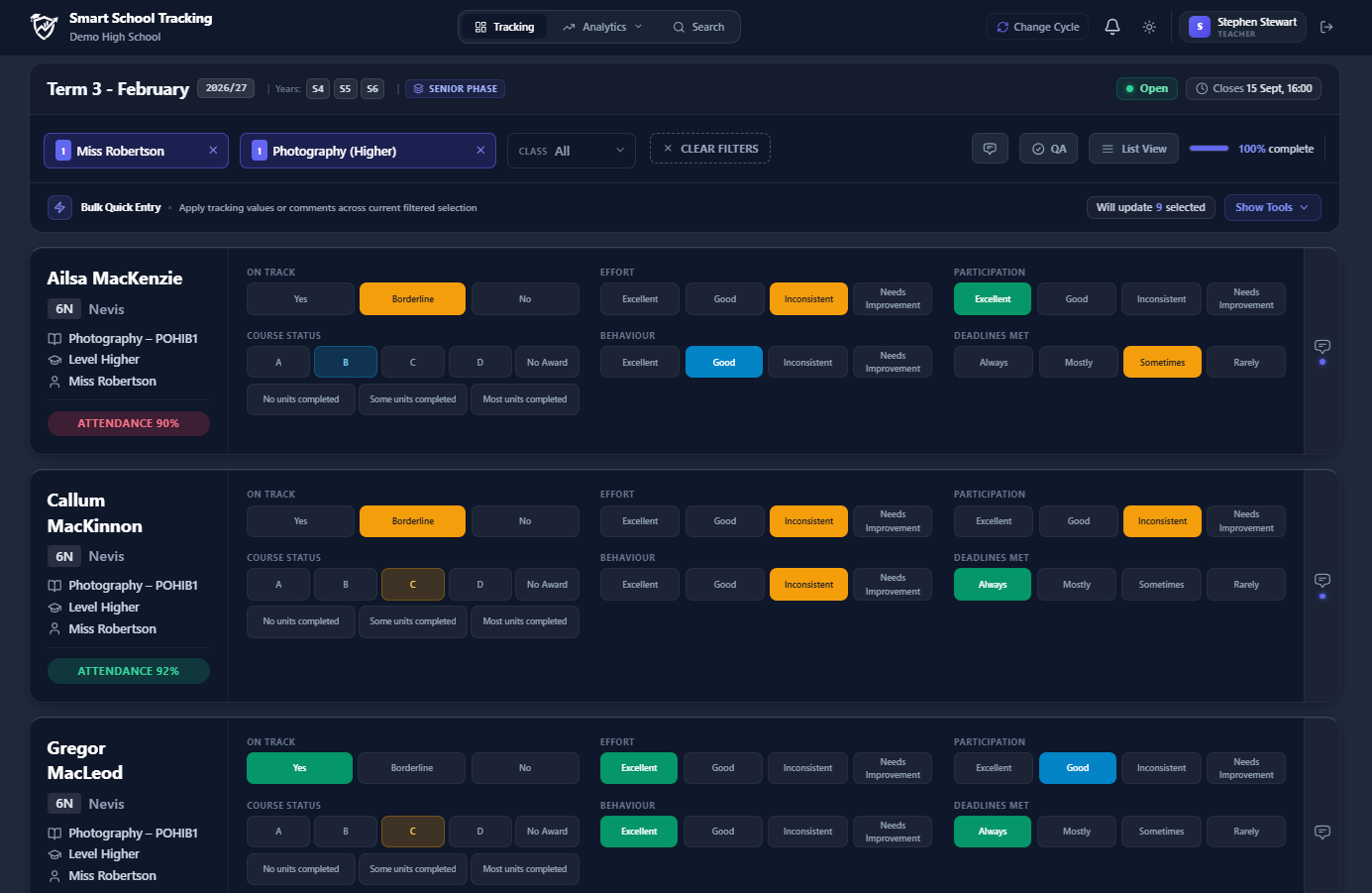Click the 100% complete progress bar

(1209, 149)
